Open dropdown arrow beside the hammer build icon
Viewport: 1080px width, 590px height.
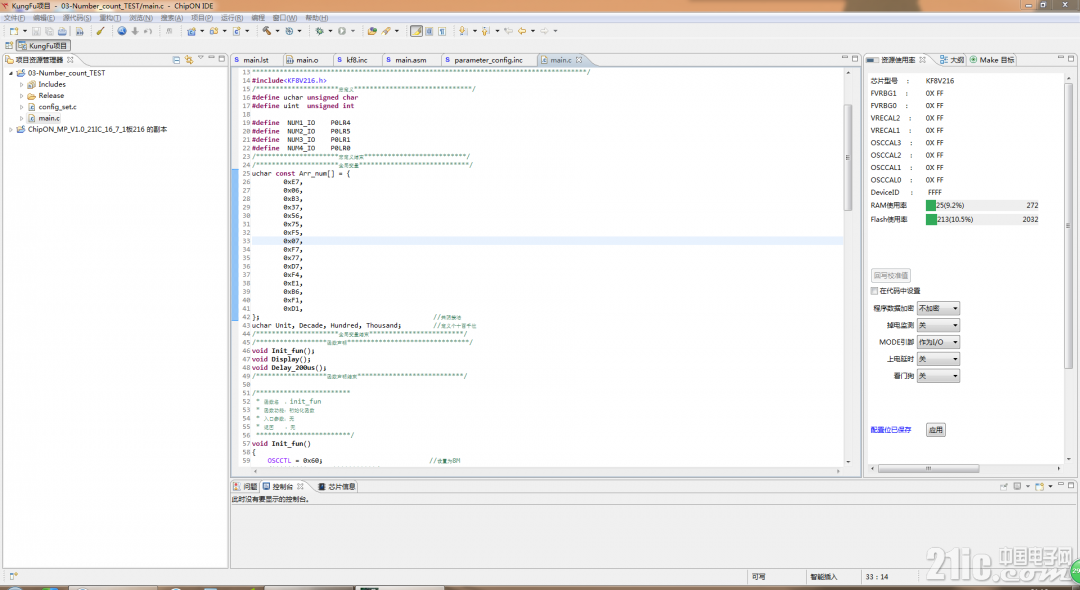click(278, 31)
